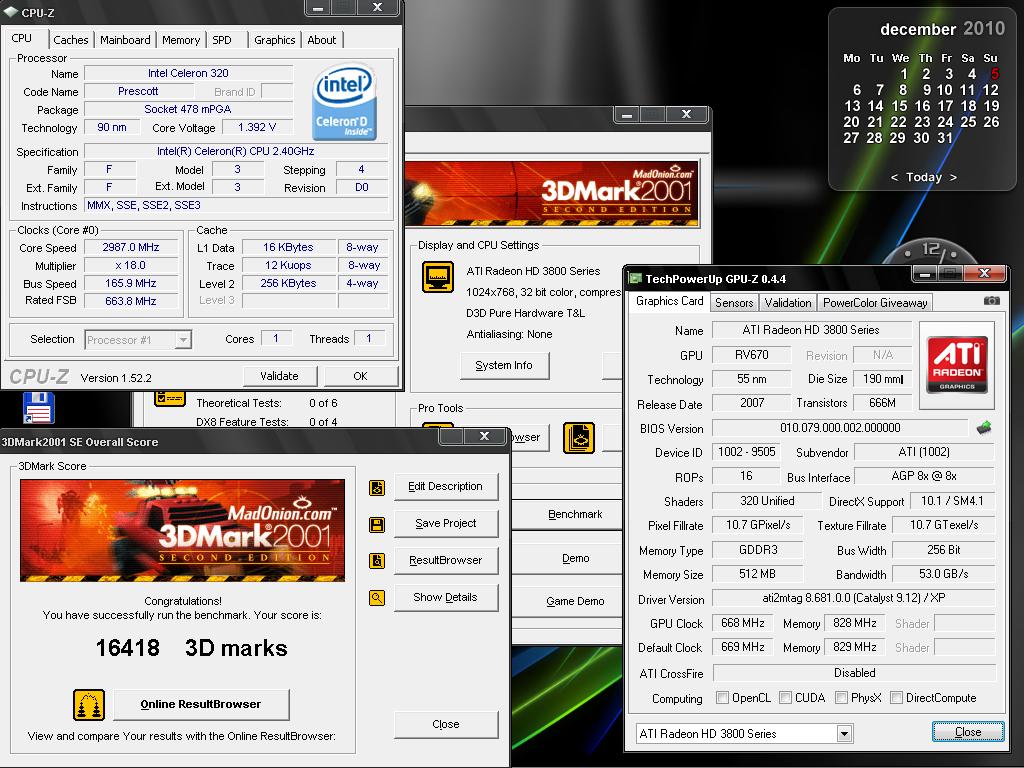Switch to the Mainboard tab in CPU-Z

click(125, 40)
